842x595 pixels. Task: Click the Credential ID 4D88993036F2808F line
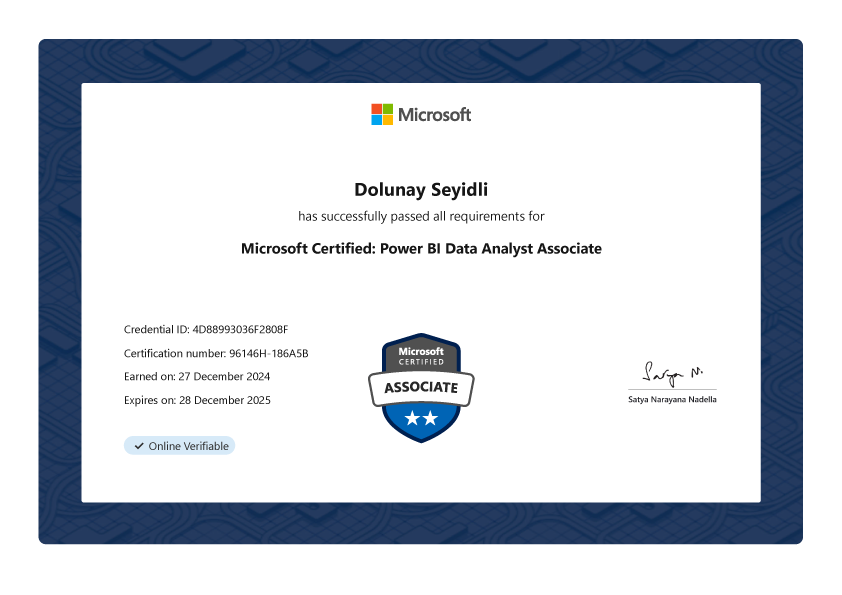click(206, 329)
